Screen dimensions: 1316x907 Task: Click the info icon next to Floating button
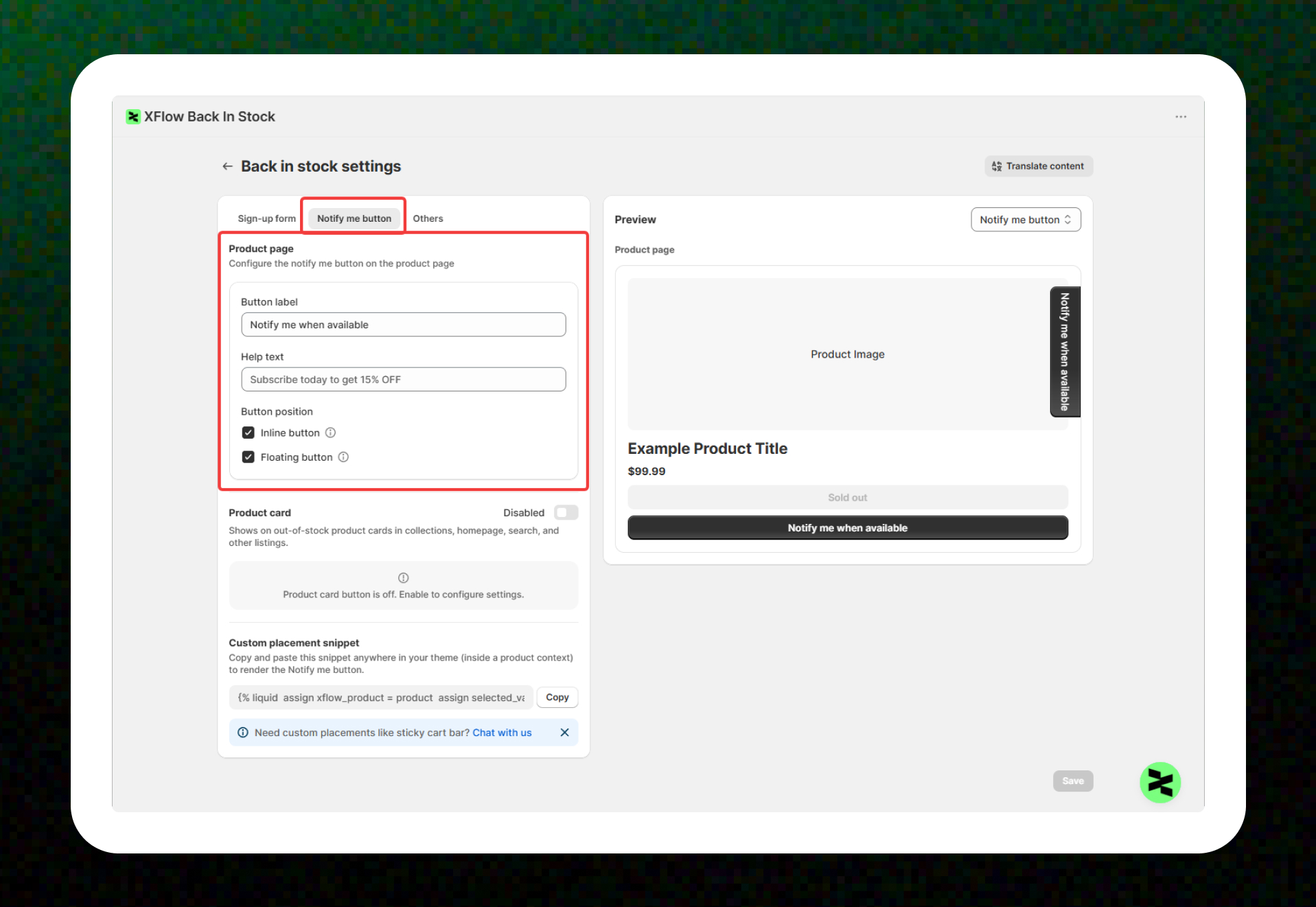(343, 457)
